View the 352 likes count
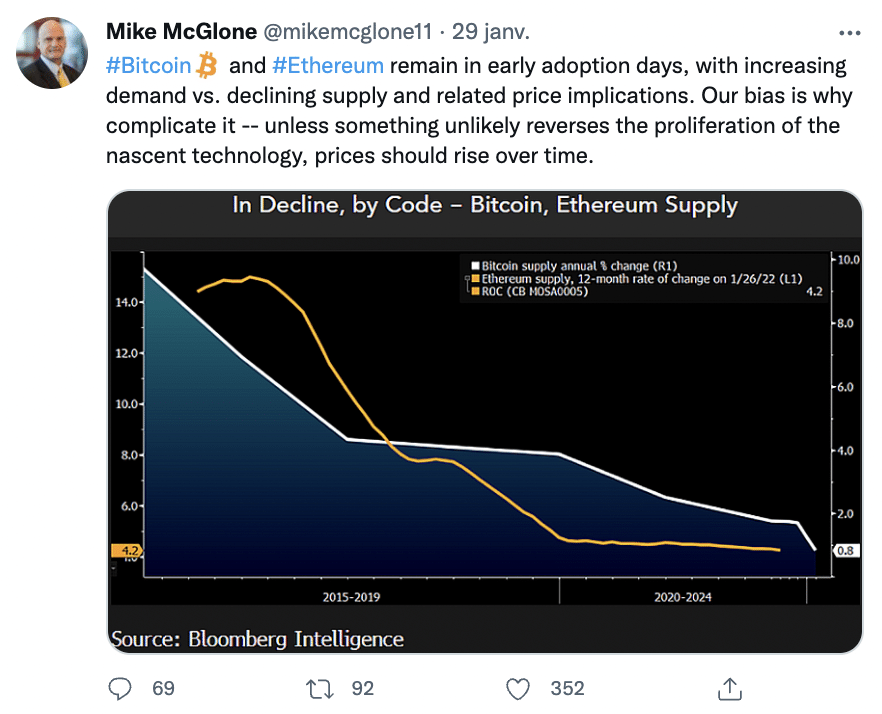This screenshot has height=714, width=882. [x=567, y=688]
